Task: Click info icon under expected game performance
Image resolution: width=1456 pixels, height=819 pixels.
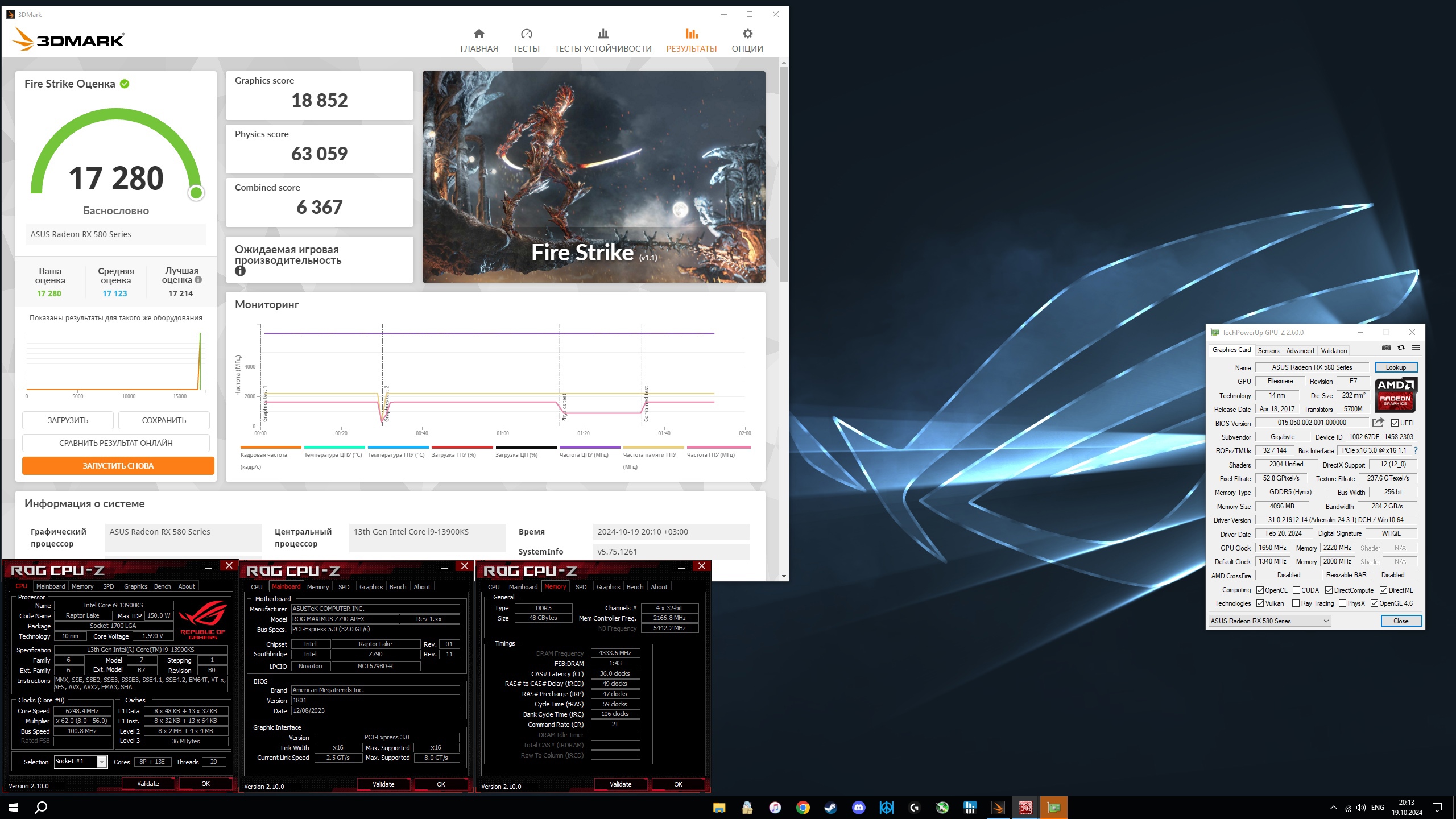Action: 241,271
